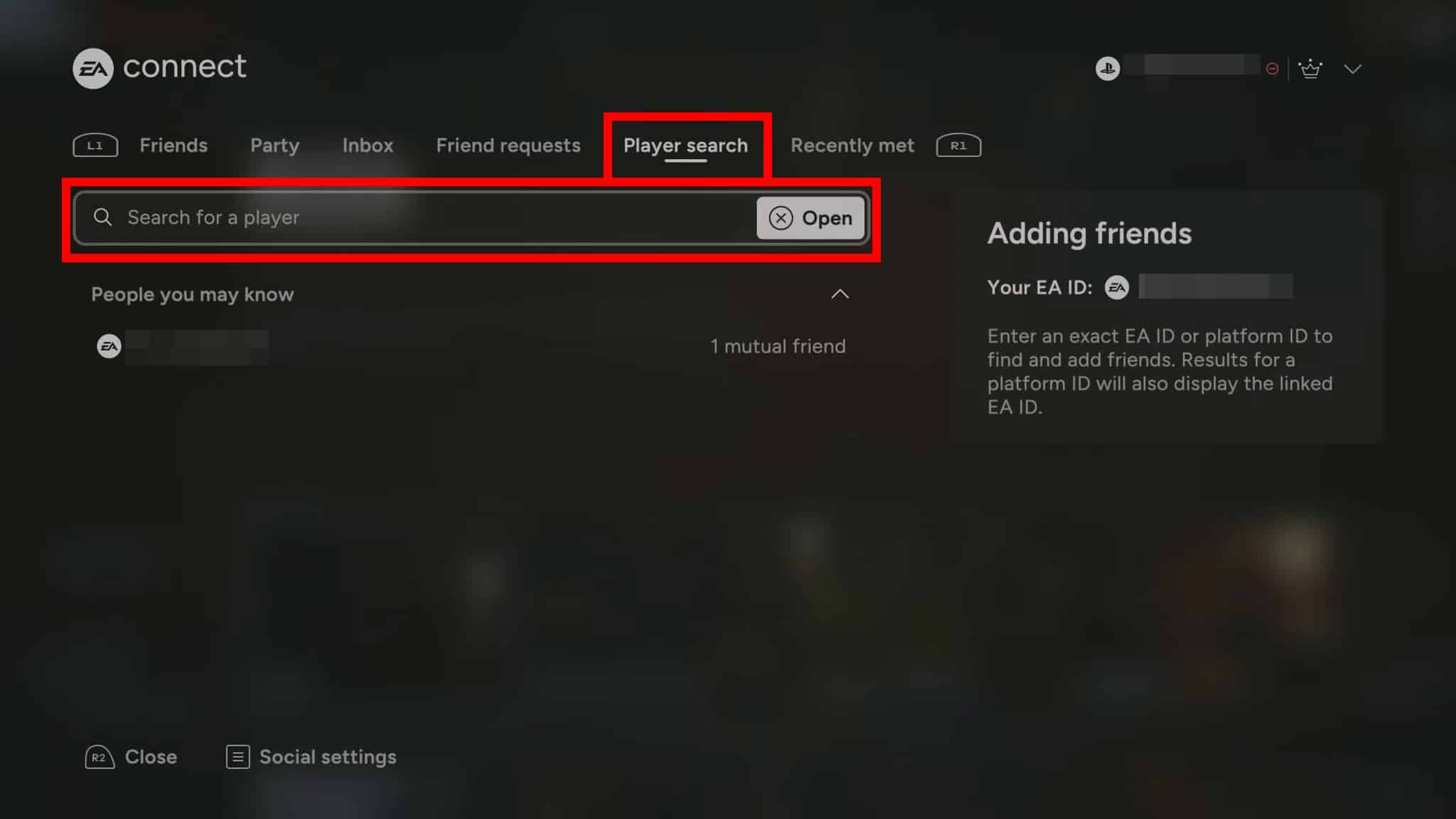The width and height of the screenshot is (1456, 819).
Task: Open the Party tab
Action: 274,145
